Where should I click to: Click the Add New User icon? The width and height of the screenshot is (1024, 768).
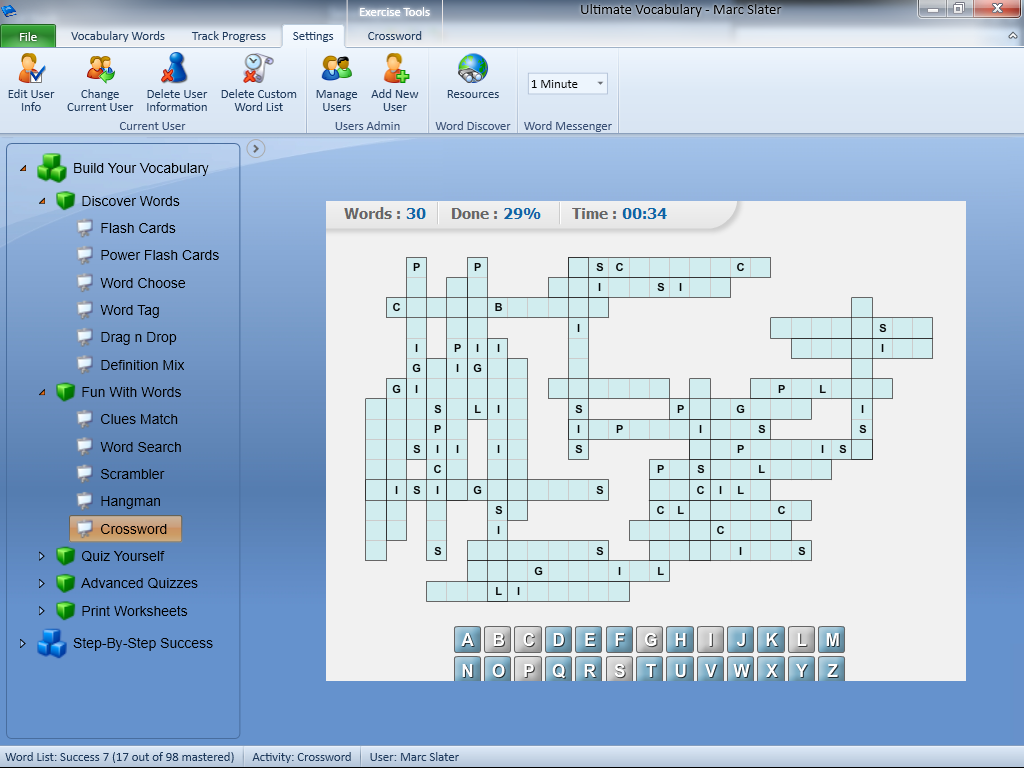[395, 70]
